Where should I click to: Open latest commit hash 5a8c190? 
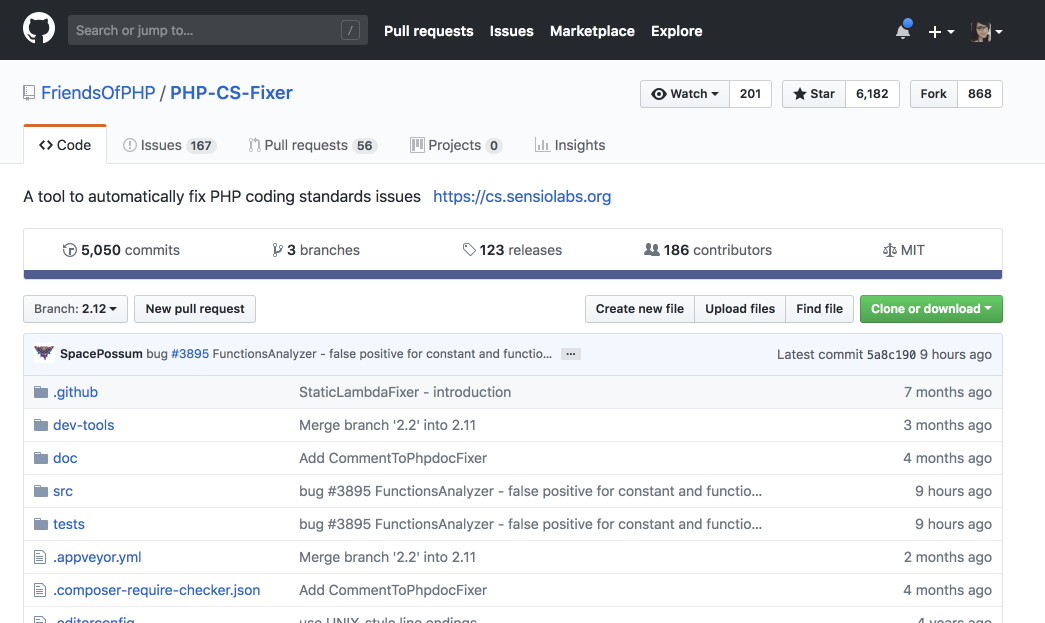pyautogui.click(x=891, y=354)
